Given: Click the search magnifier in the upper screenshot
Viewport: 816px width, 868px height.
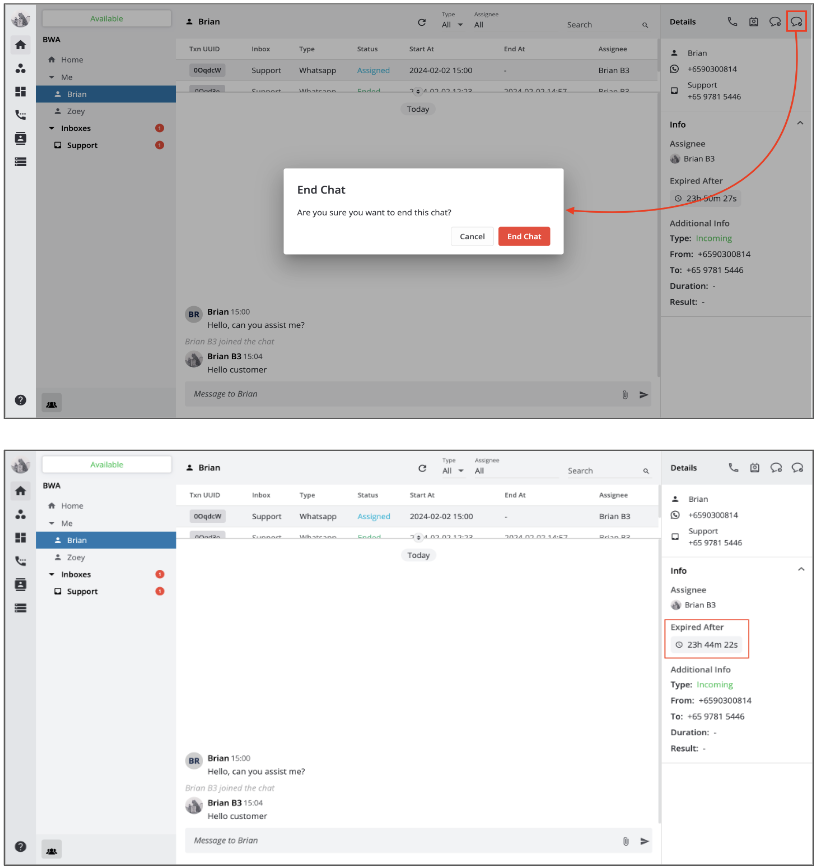Looking at the screenshot, I should click(645, 25).
